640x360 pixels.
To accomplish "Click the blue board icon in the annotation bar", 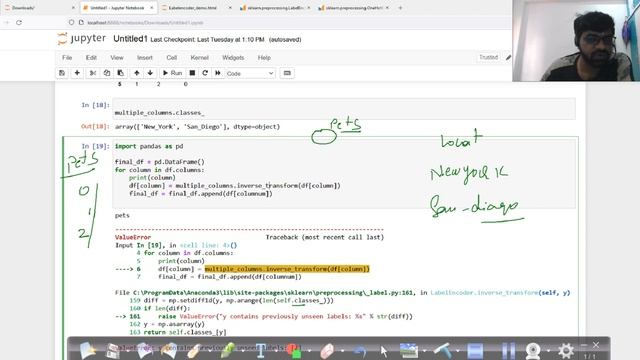I will coord(475,350).
